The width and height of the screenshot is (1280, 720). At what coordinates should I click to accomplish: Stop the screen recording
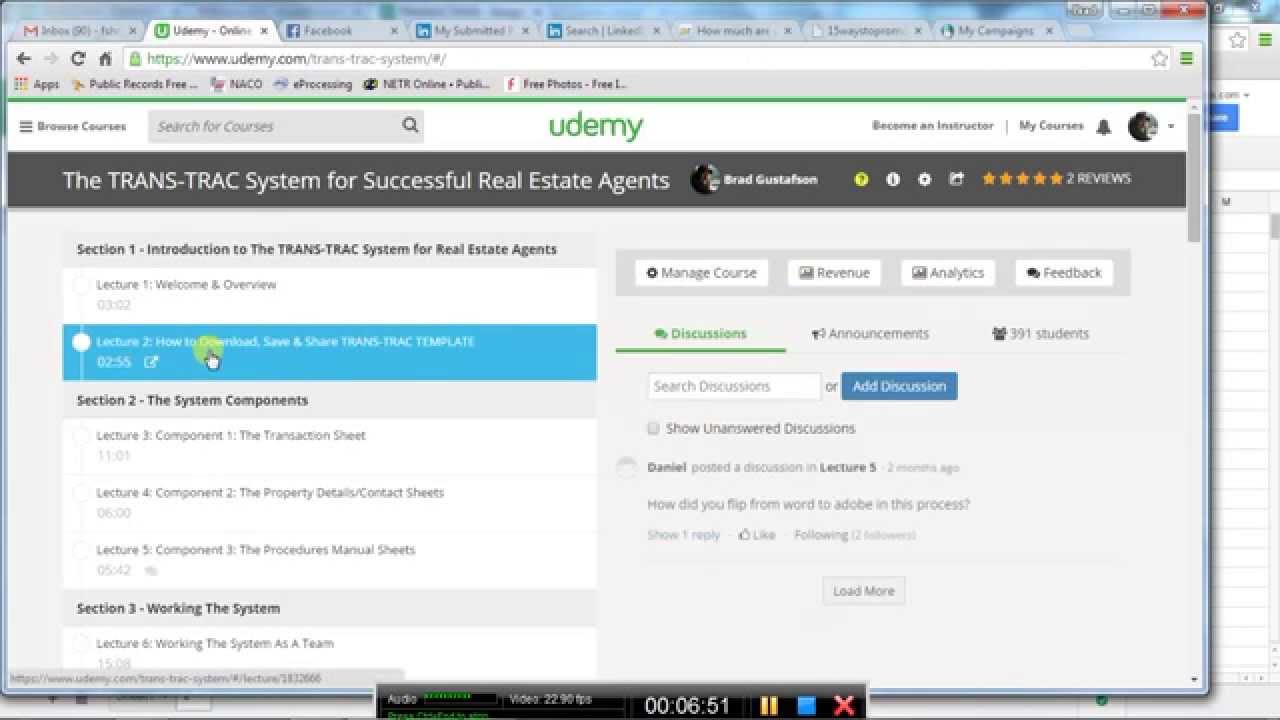[x=807, y=706]
